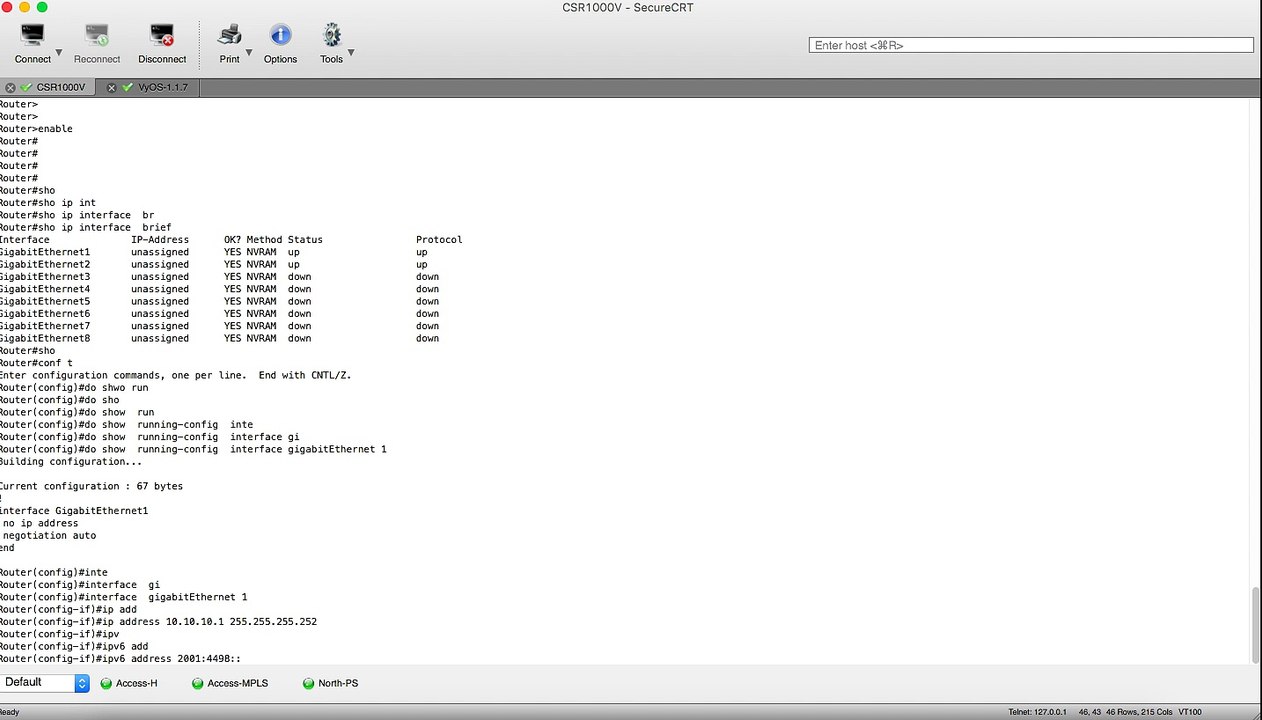Click the yellow window minimize button
Viewport: 1262px width, 720px height.
click(x=24, y=7)
